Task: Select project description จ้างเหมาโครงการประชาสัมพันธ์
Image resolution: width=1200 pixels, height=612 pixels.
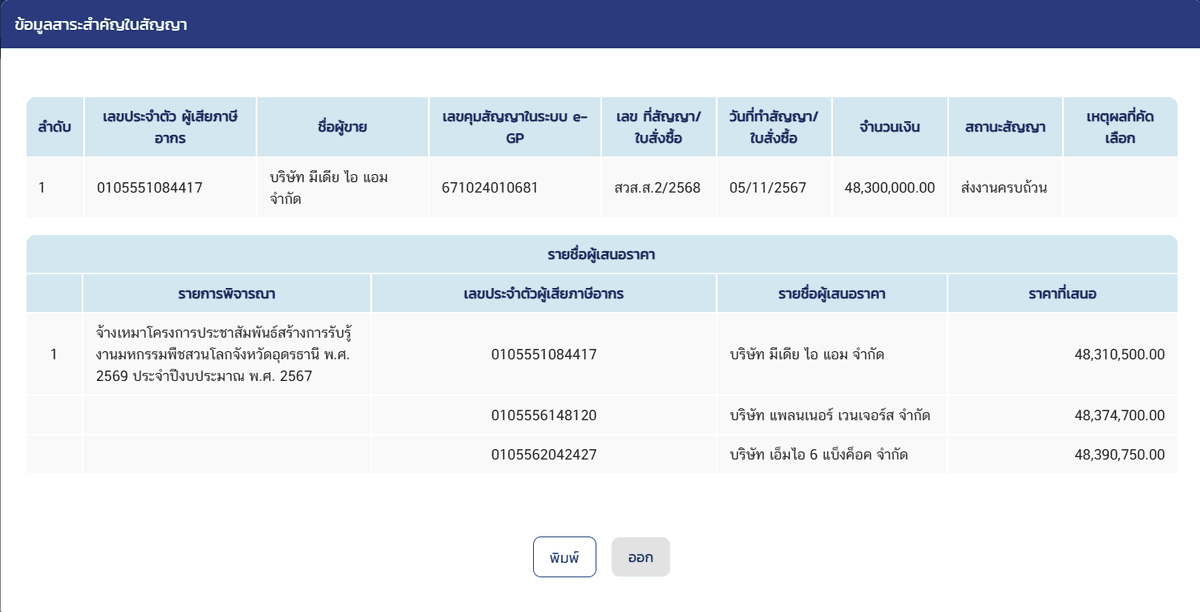Action: (222, 355)
